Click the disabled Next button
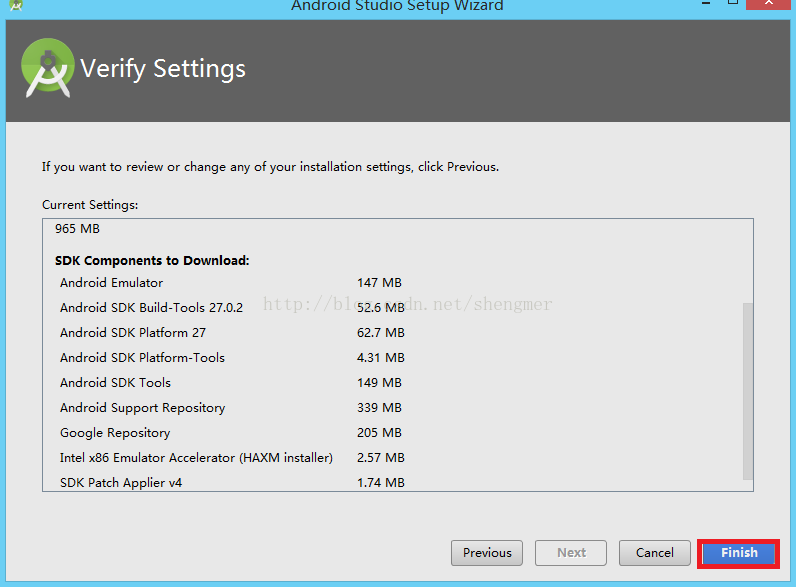Image resolution: width=796 pixels, height=587 pixels. tap(571, 553)
